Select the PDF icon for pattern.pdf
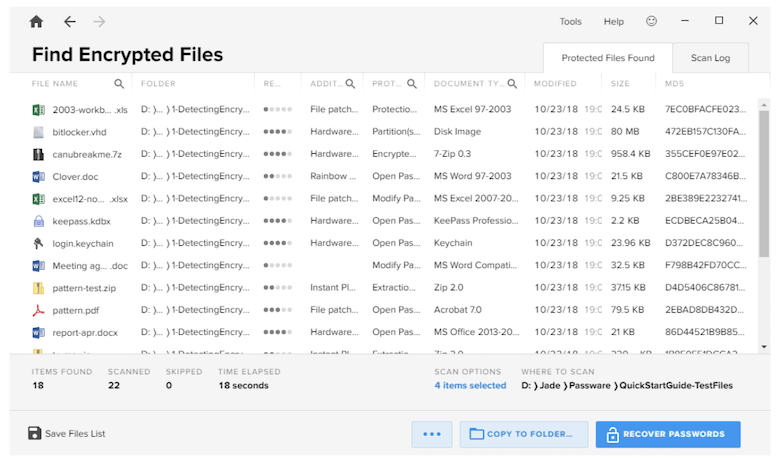This screenshot has width=780, height=464. coord(38,310)
